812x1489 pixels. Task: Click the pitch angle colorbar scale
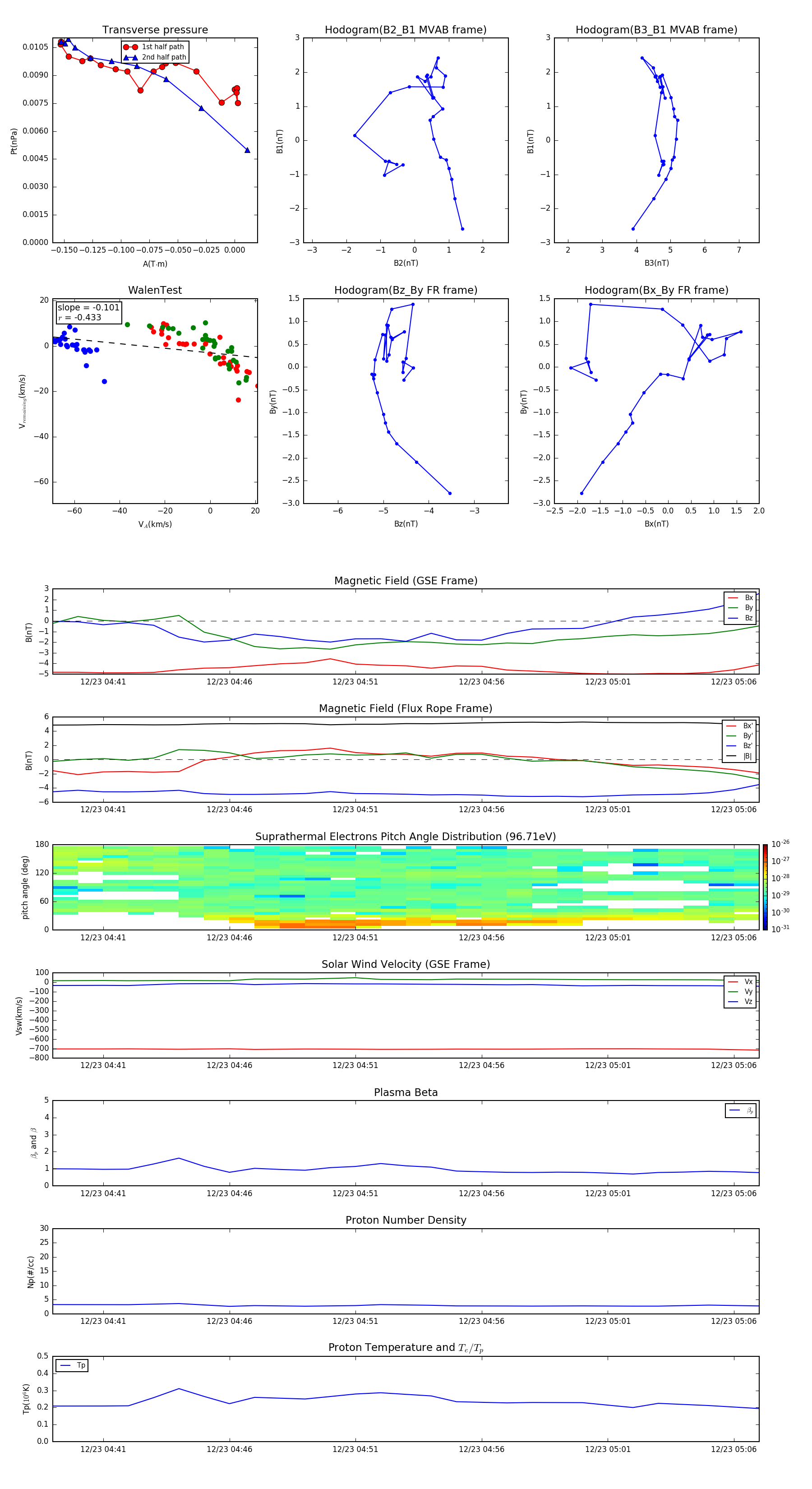point(765,887)
